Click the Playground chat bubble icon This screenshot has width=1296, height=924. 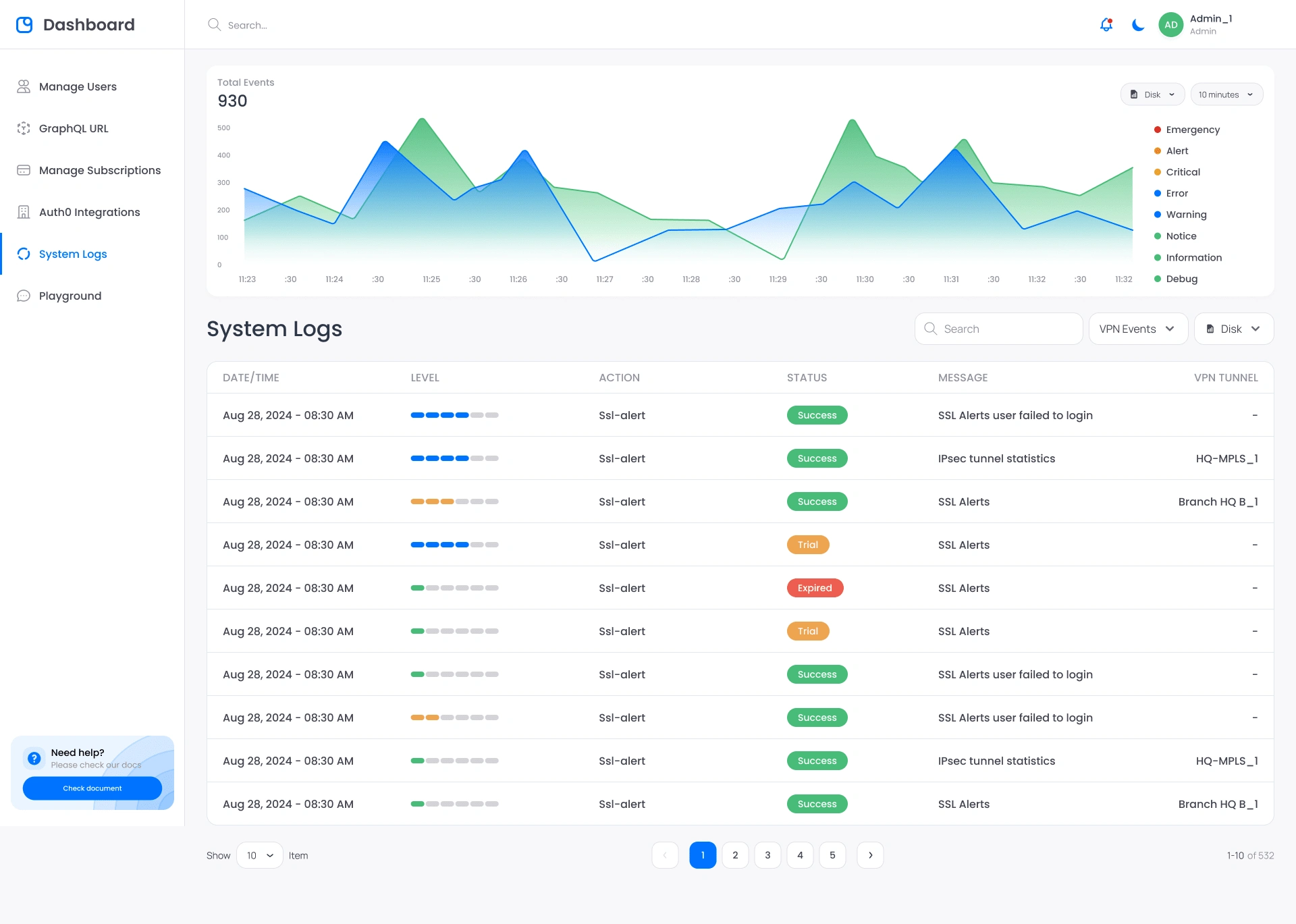(x=24, y=296)
